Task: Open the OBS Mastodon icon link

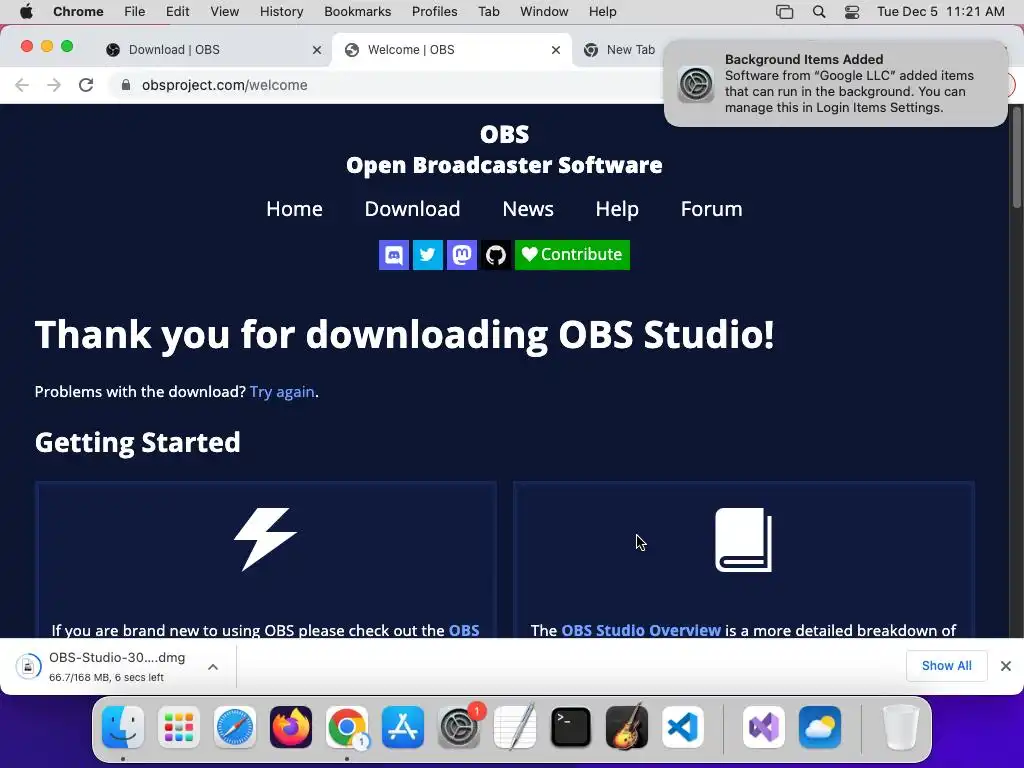Action: tap(462, 255)
